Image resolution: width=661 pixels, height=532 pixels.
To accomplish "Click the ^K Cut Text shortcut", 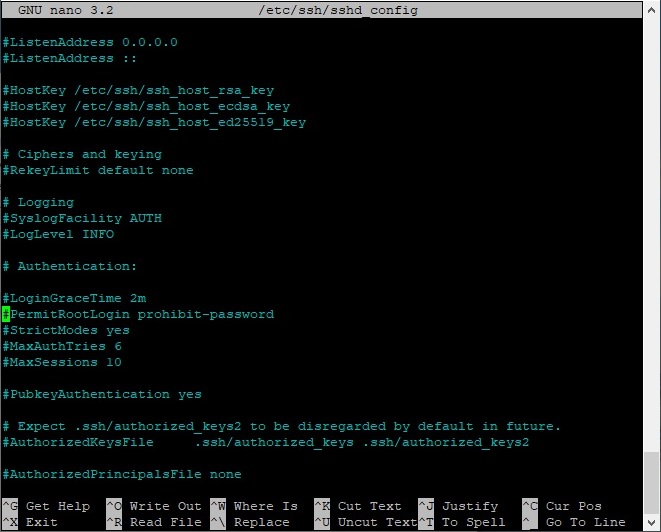I will coord(358,506).
